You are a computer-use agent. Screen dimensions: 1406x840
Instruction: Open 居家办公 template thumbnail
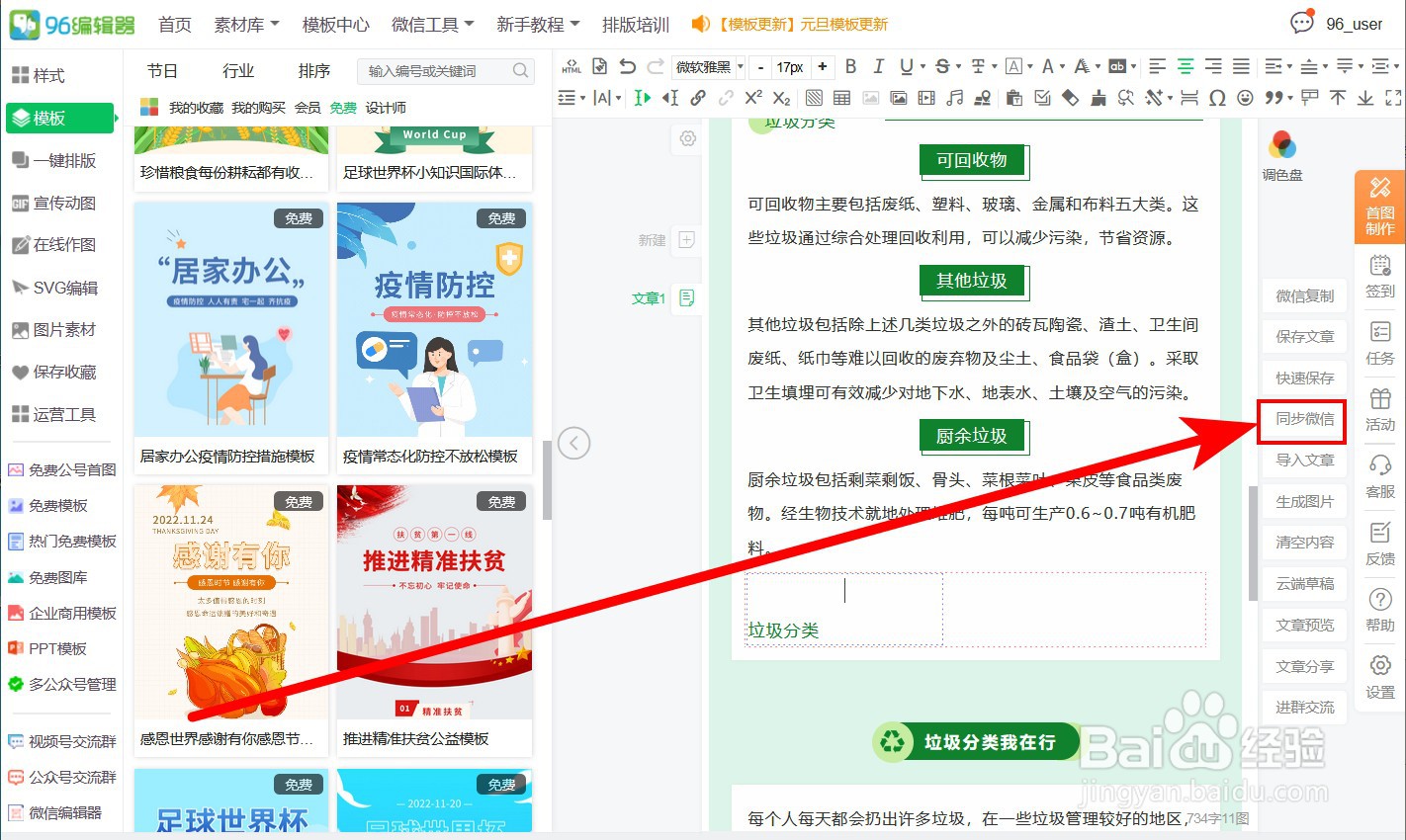coord(230,320)
